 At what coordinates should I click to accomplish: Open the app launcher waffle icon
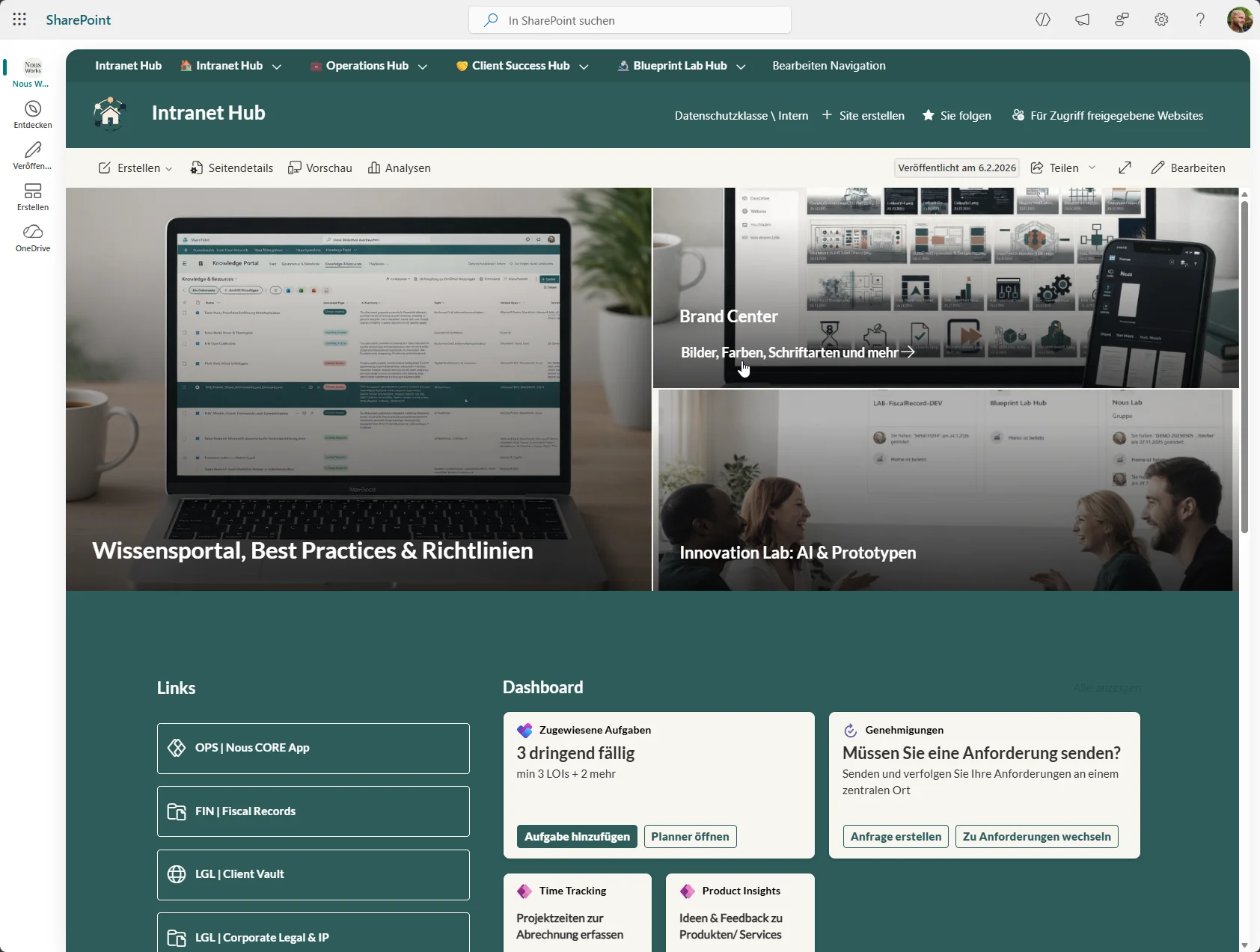click(19, 20)
